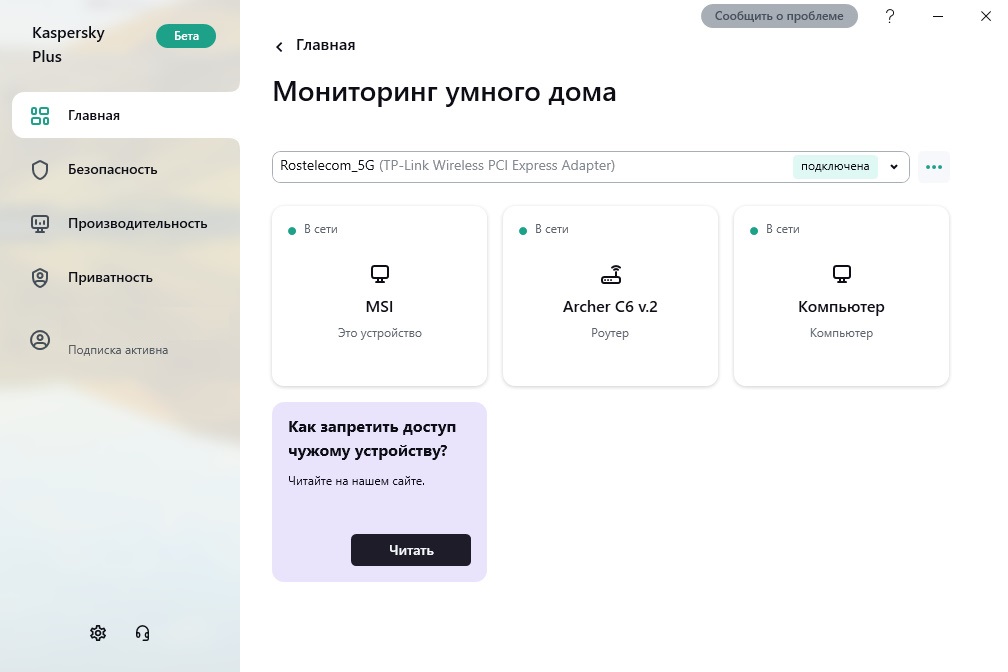This screenshot has width=1008, height=672.
Task: Click the back arrow next to Главная
Action: [x=279, y=46]
